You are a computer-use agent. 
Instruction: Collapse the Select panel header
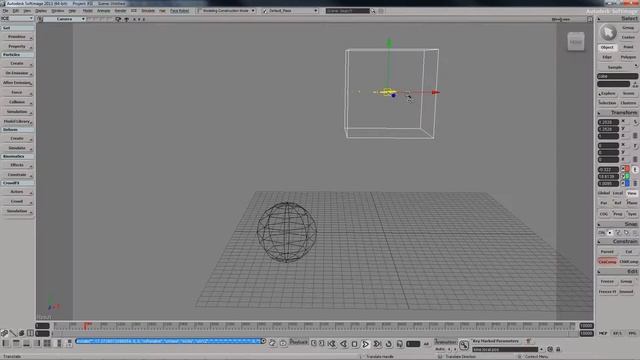618,19
